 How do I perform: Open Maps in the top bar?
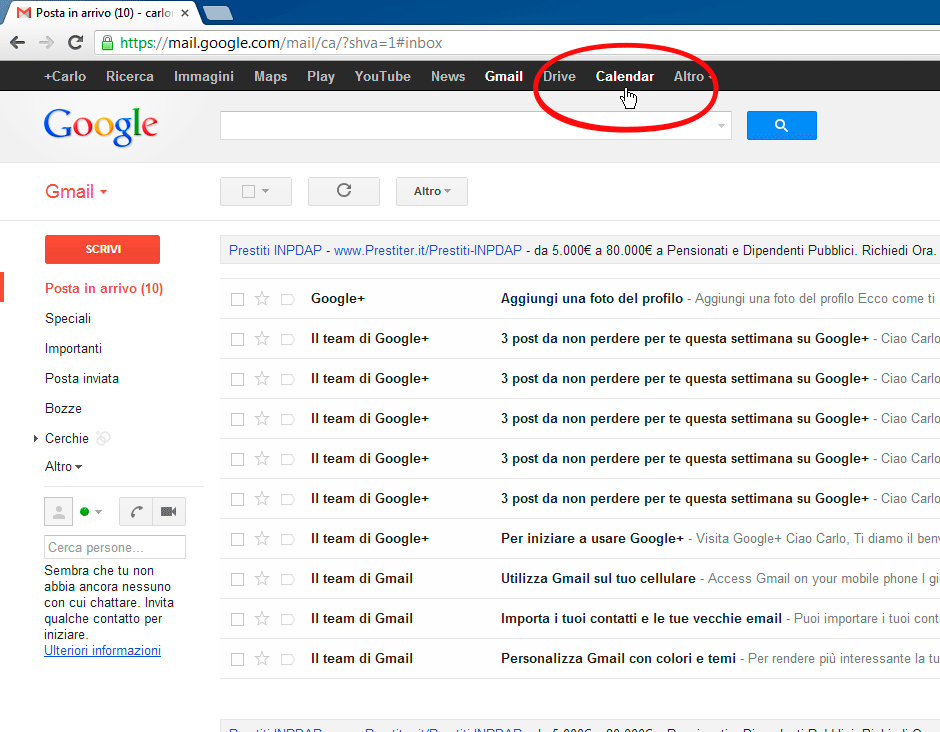[x=270, y=77]
